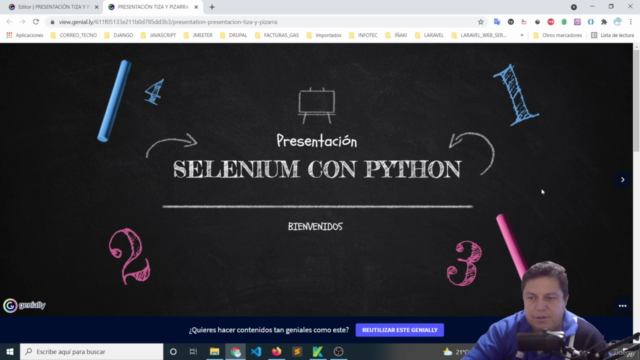Open a new browser tab
Screen dimensions: 640x360
point(212,7)
